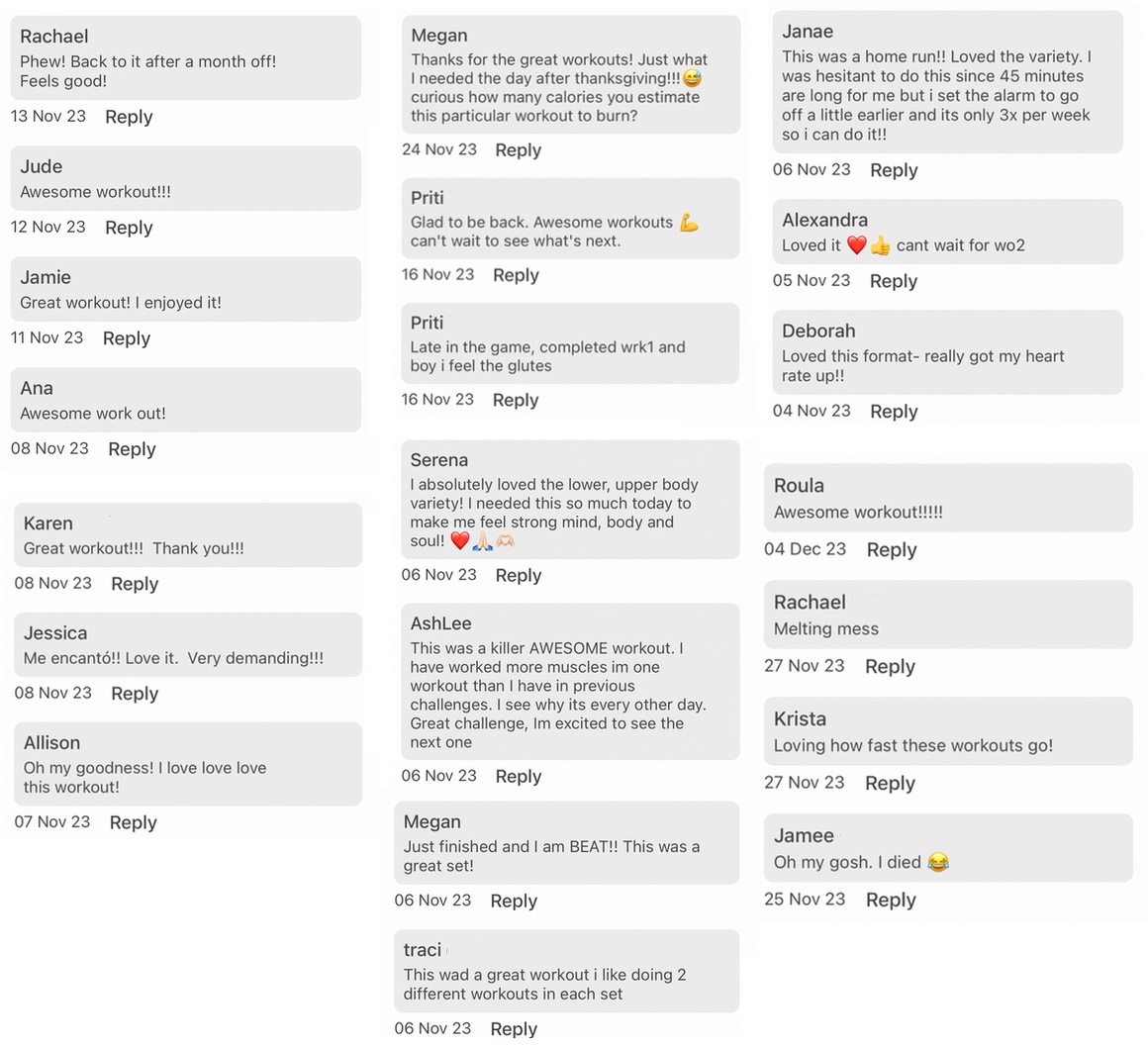Click the red heart emoji in Serena's comment
Viewport: 1148px width, 1047px height.
coord(459,541)
